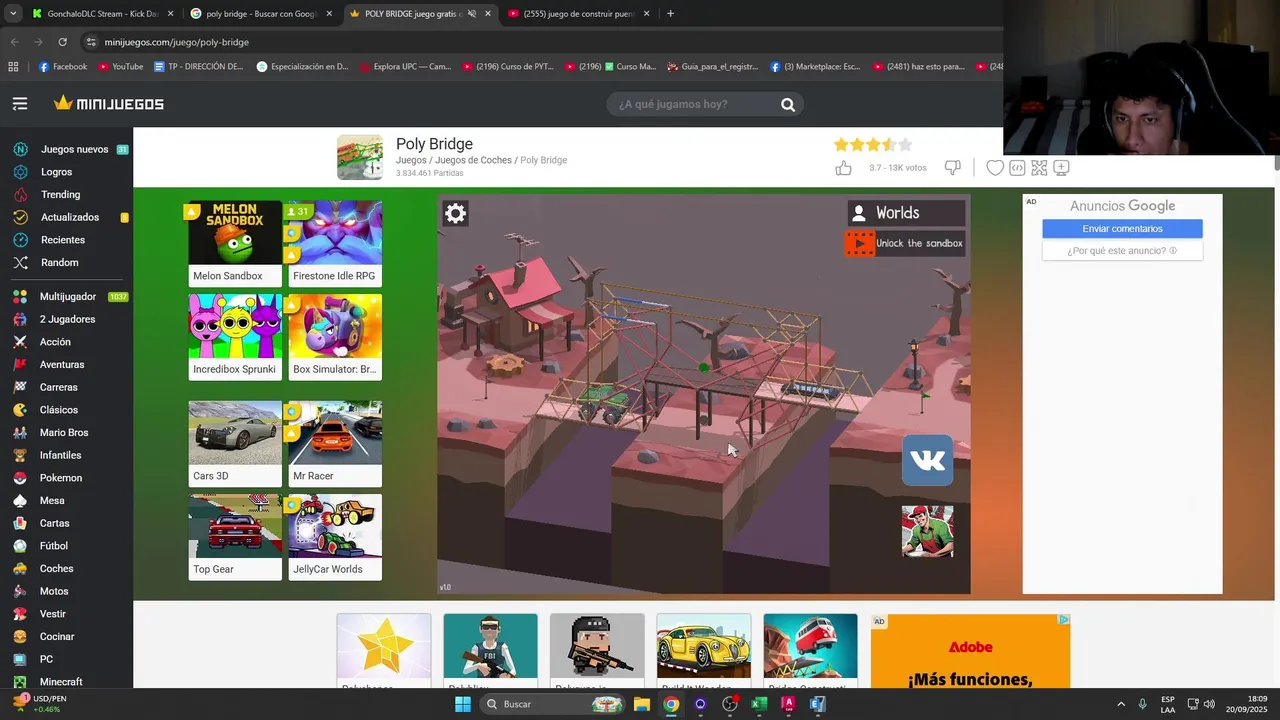The image size is (1280, 720).
Task: Open the Chrome tab search dropdown arrow
Action: [13, 14]
